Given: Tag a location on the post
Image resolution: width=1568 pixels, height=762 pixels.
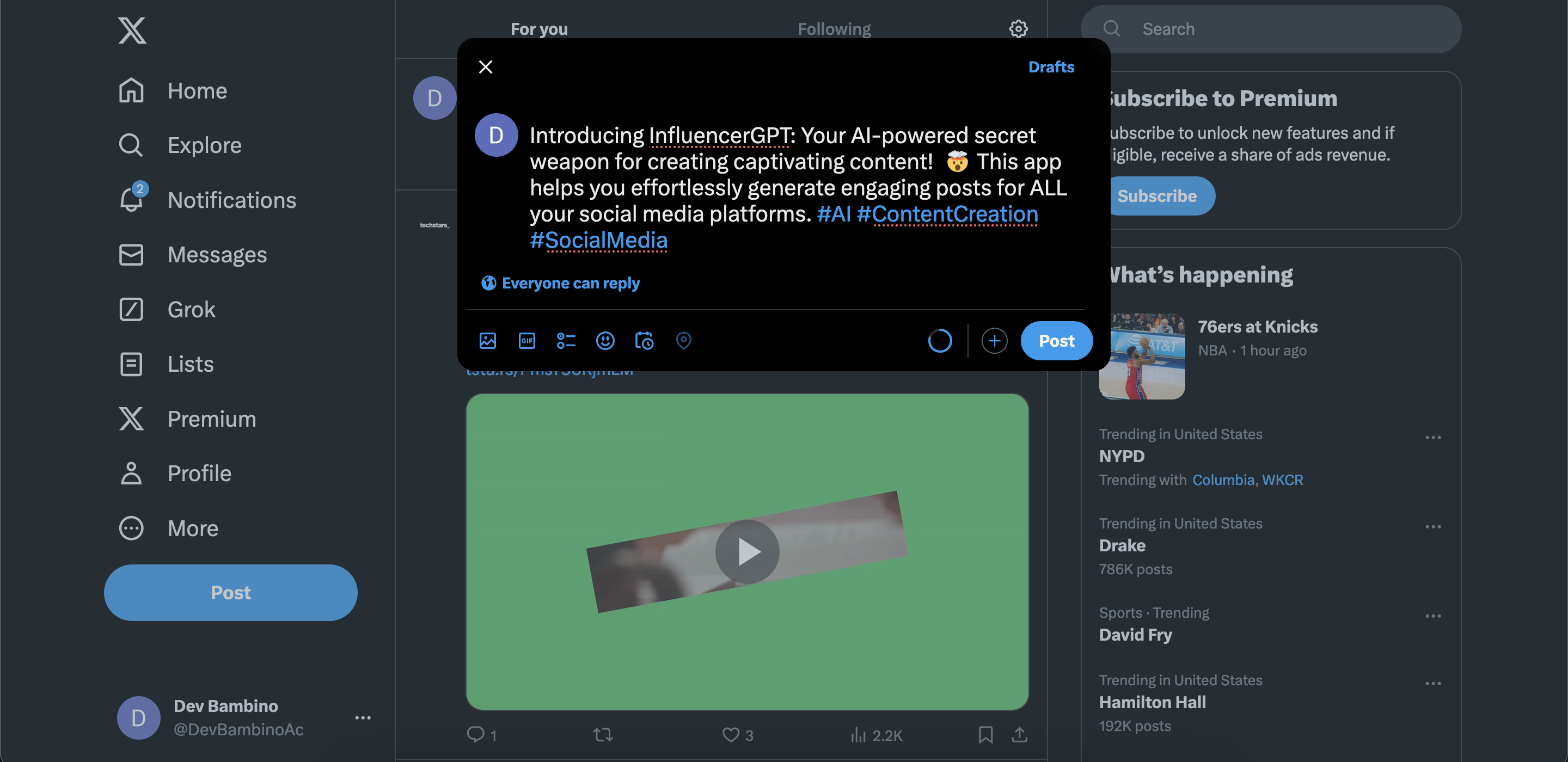Looking at the screenshot, I should coord(683,341).
